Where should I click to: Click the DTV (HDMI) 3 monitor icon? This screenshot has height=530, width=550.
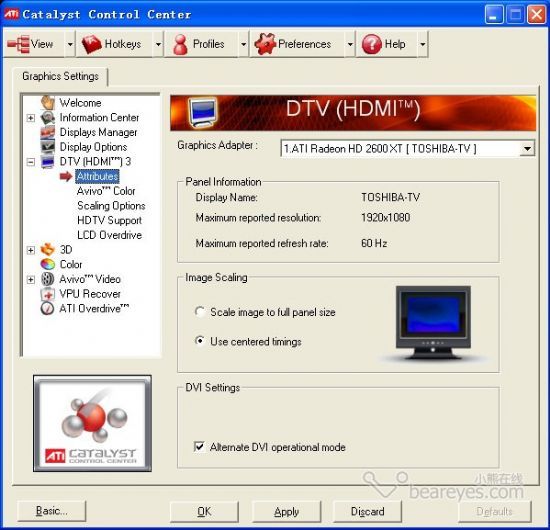tap(47, 162)
